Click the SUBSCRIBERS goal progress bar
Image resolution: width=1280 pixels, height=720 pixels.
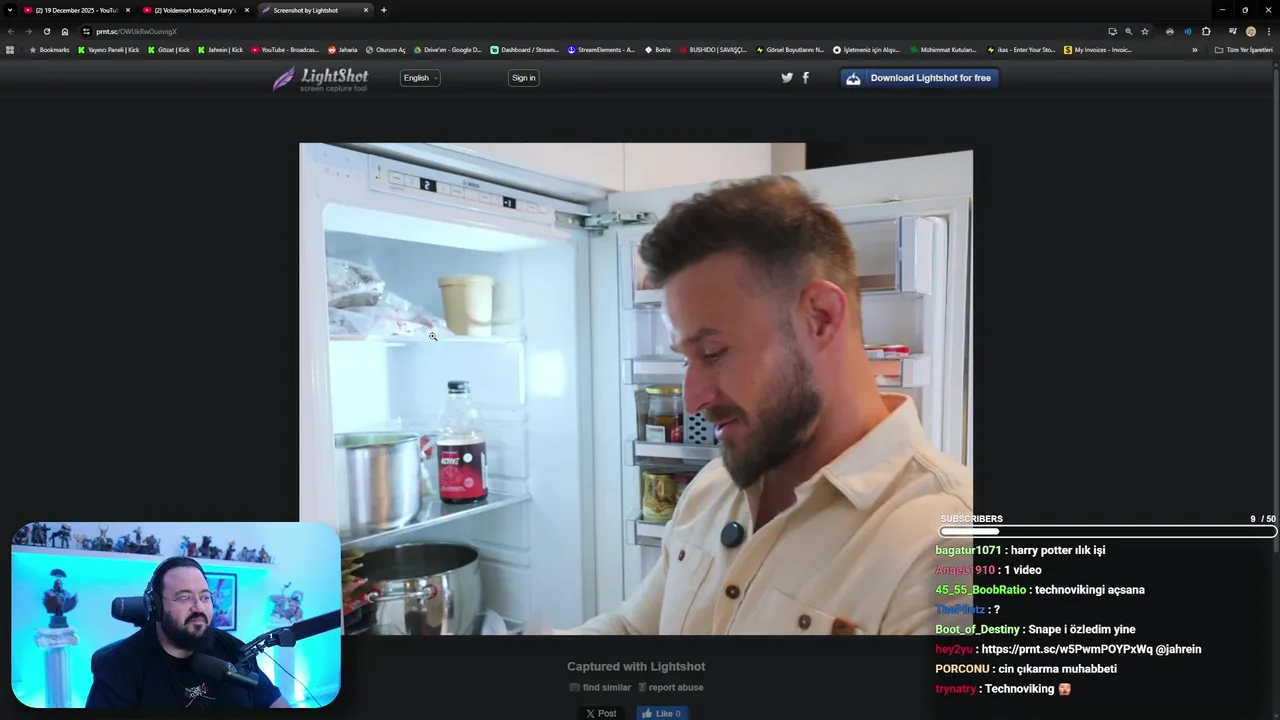pyautogui.click(x=1108, y=531)
